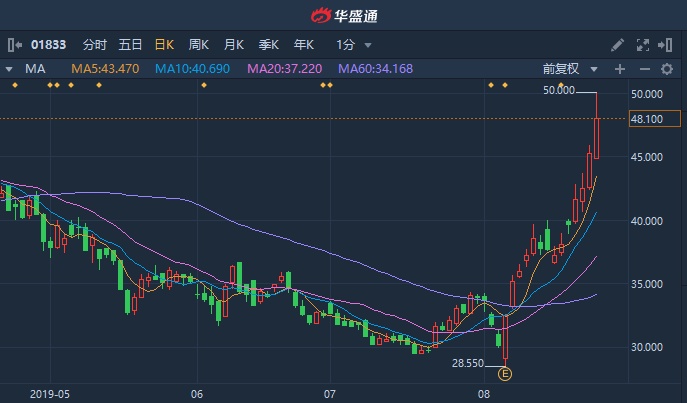Click the 06 month axis label

pos(197,394)
